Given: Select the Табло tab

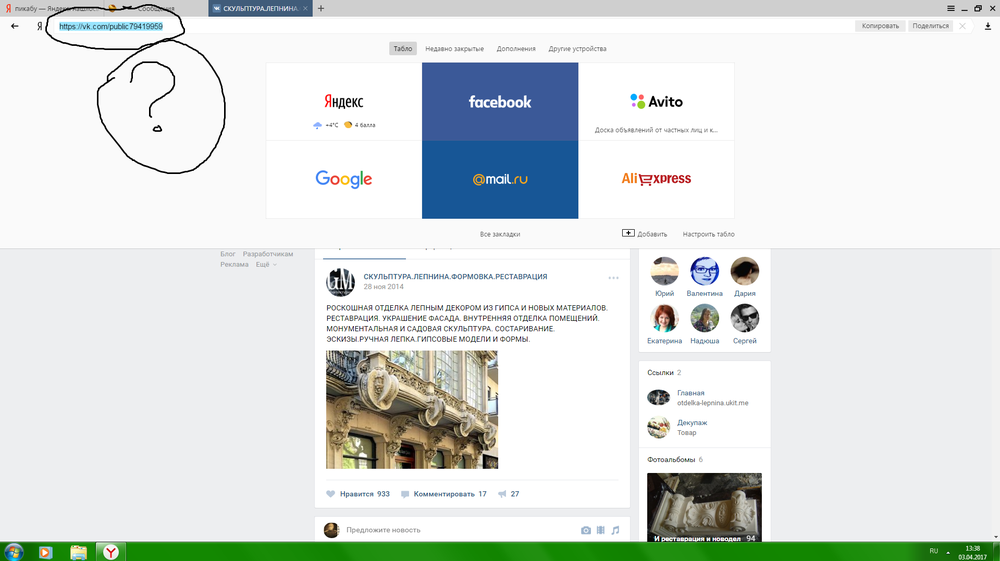Looking at the screenshot, I should coord(402,48).
